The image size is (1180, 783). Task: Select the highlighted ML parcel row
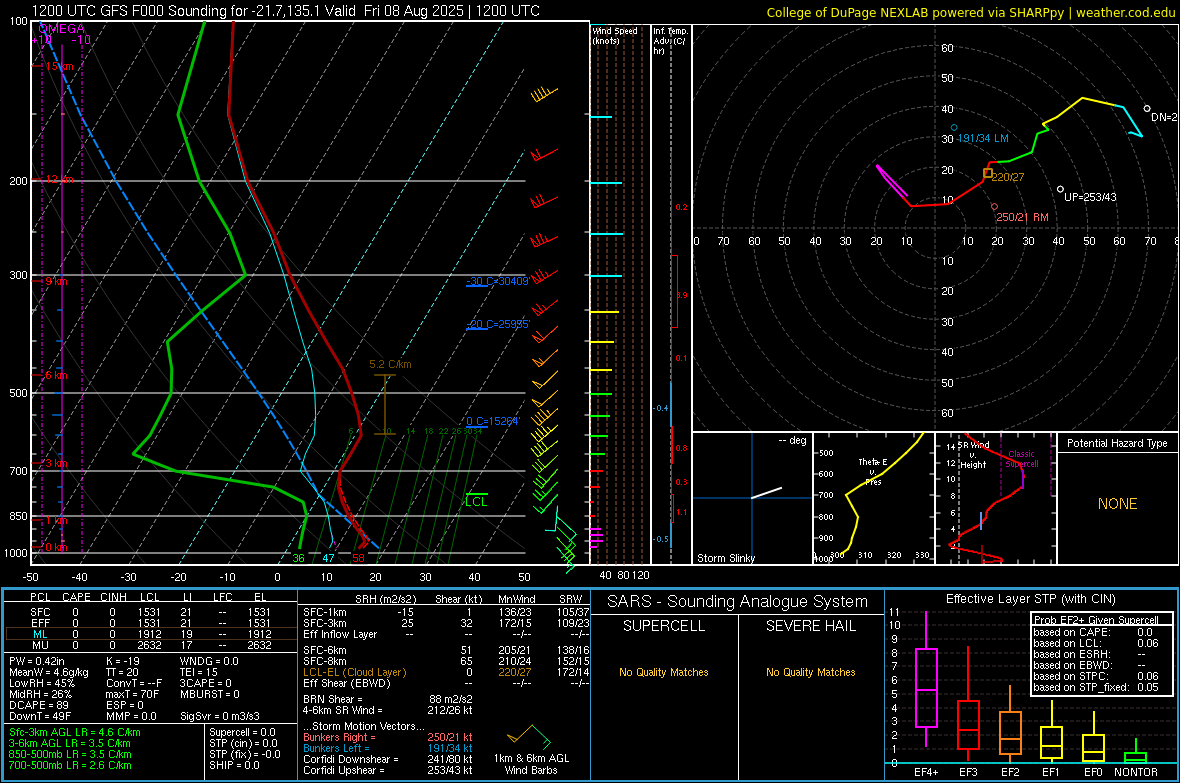[151, 634]
